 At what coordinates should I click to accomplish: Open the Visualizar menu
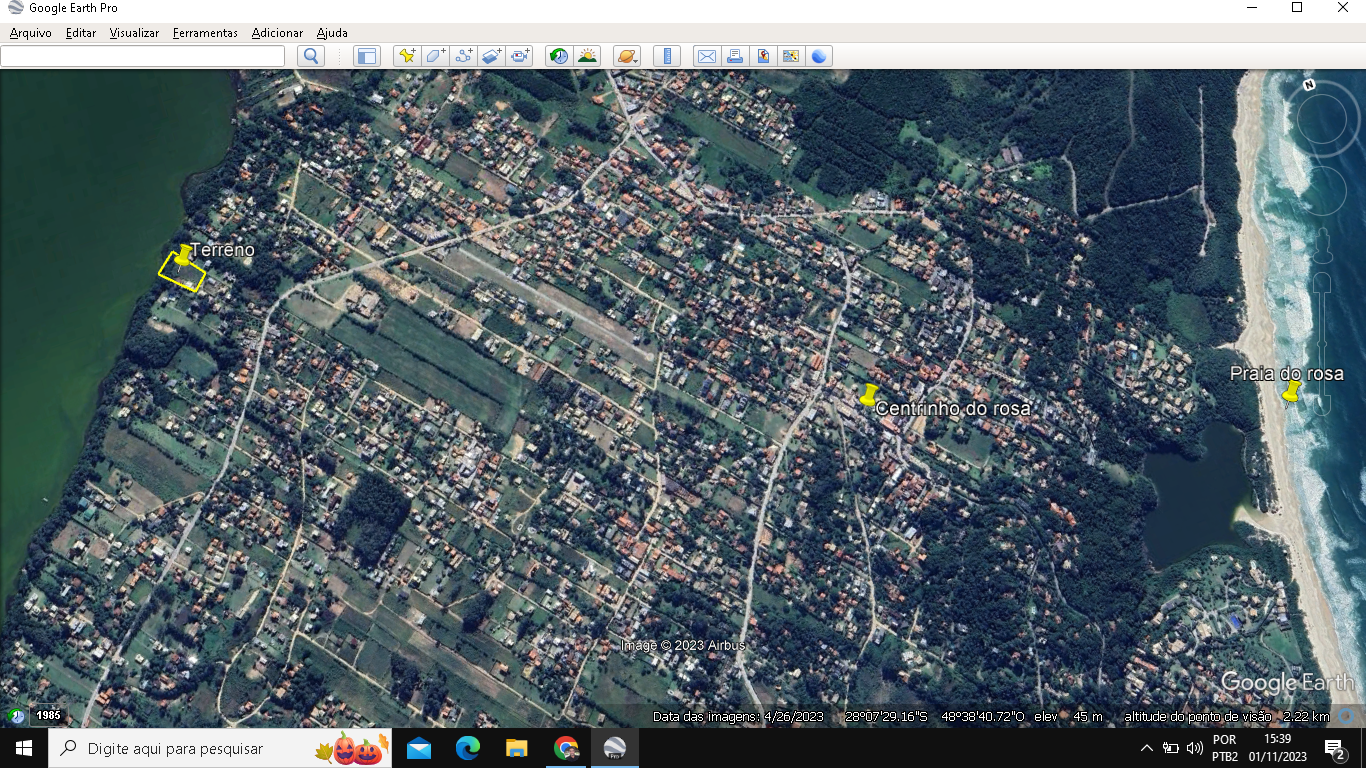point(134,33)
